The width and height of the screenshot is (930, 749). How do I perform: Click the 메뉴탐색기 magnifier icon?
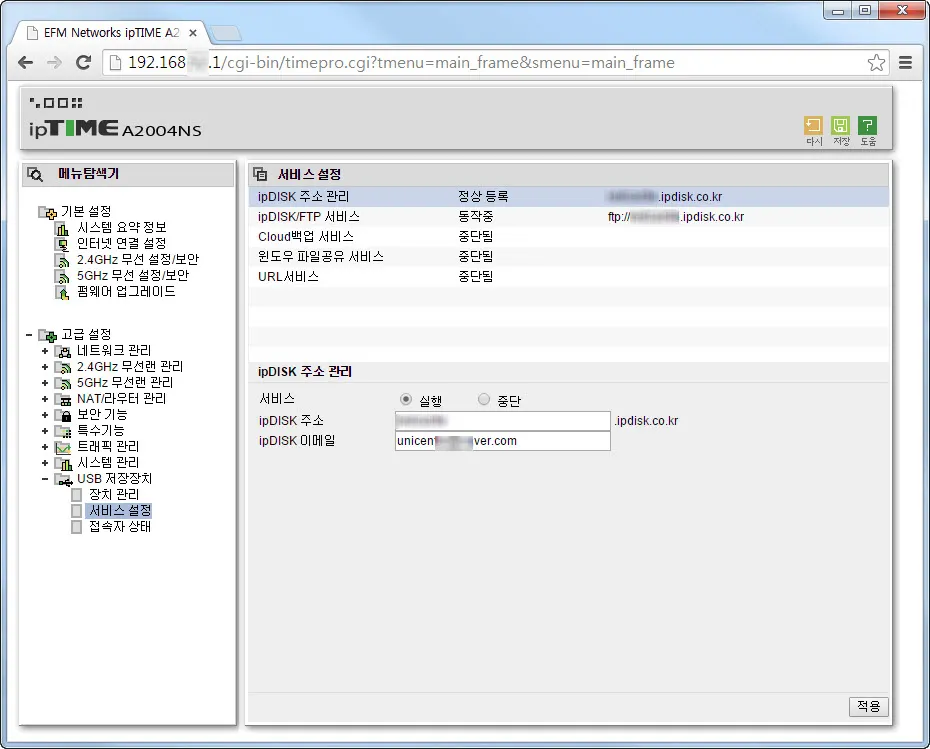click(x=35, y=174)
